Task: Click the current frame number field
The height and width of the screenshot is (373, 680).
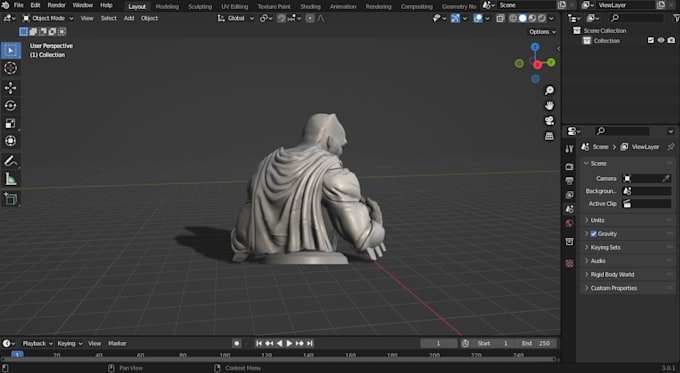Action: pos(438,343)
